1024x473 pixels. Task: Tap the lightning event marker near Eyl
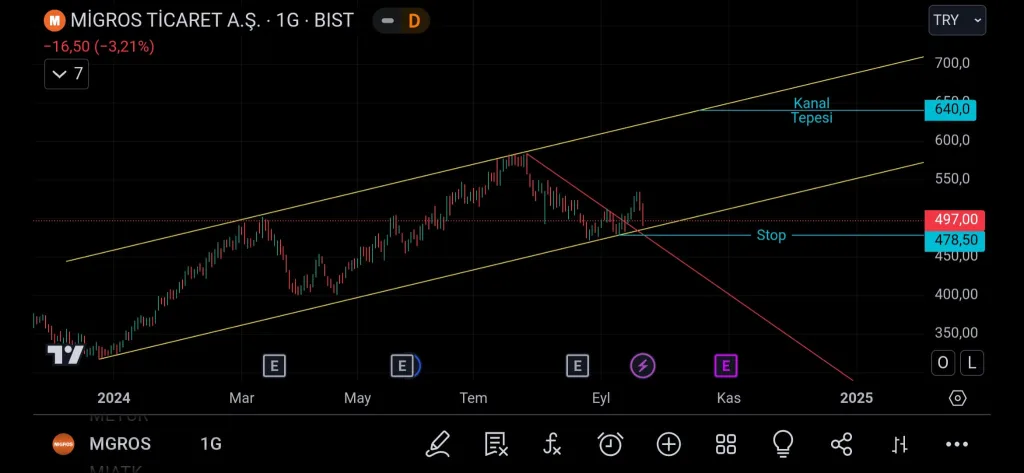[x=642, y=366]
